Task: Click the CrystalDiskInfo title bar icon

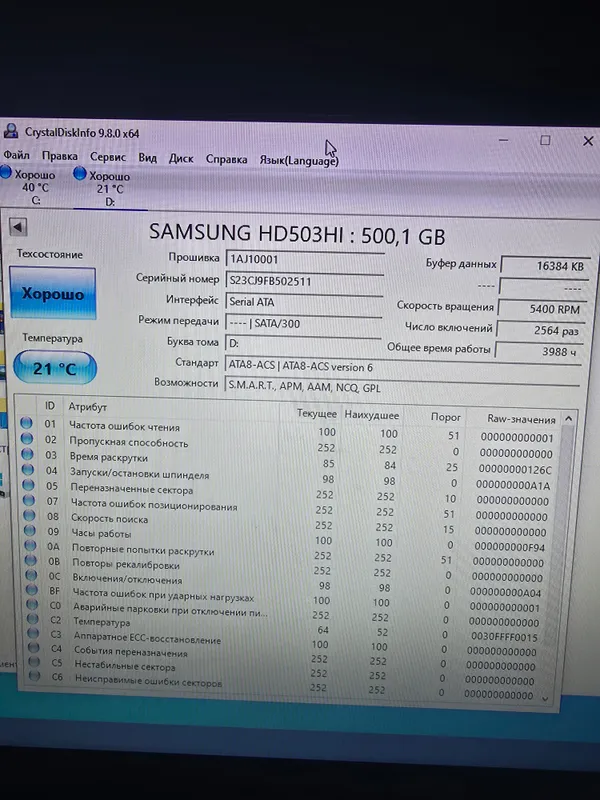Action: pyautogui.click(x=11, y=132)
